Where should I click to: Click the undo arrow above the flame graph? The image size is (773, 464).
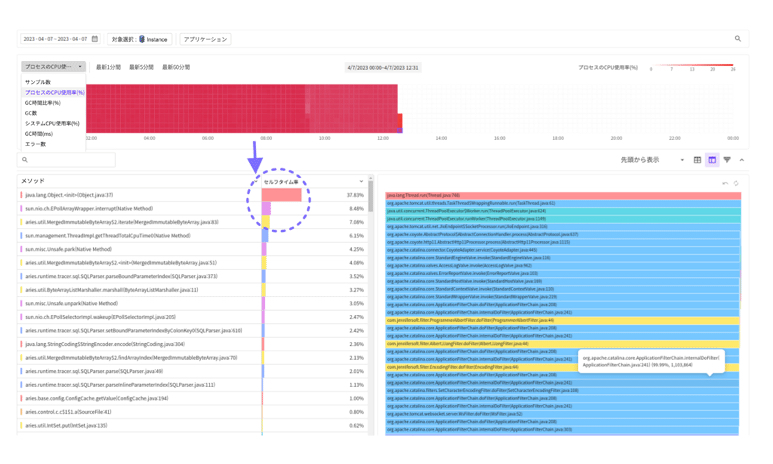[x=725, y=183]
